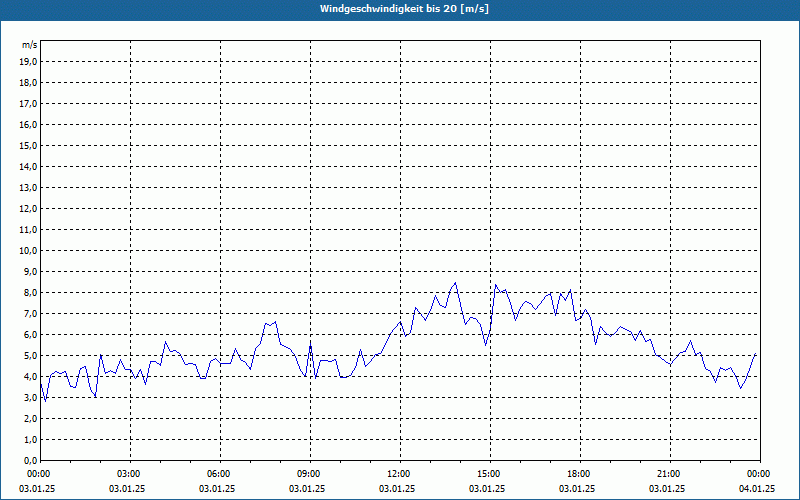
Task: Pick the '7,0' y-axis label
Action: tap(31, 314)
